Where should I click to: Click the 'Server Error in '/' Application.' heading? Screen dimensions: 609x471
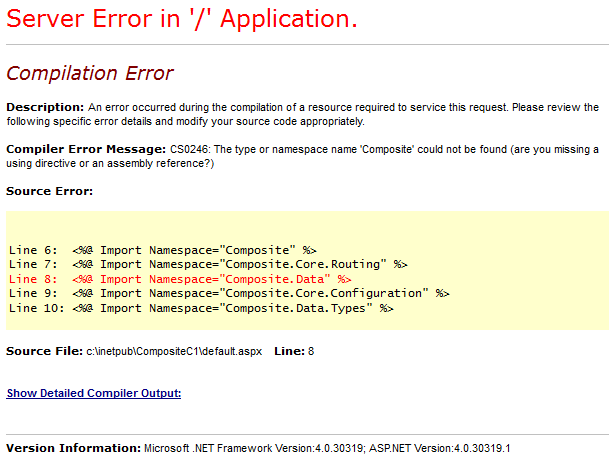coord(182,19)
